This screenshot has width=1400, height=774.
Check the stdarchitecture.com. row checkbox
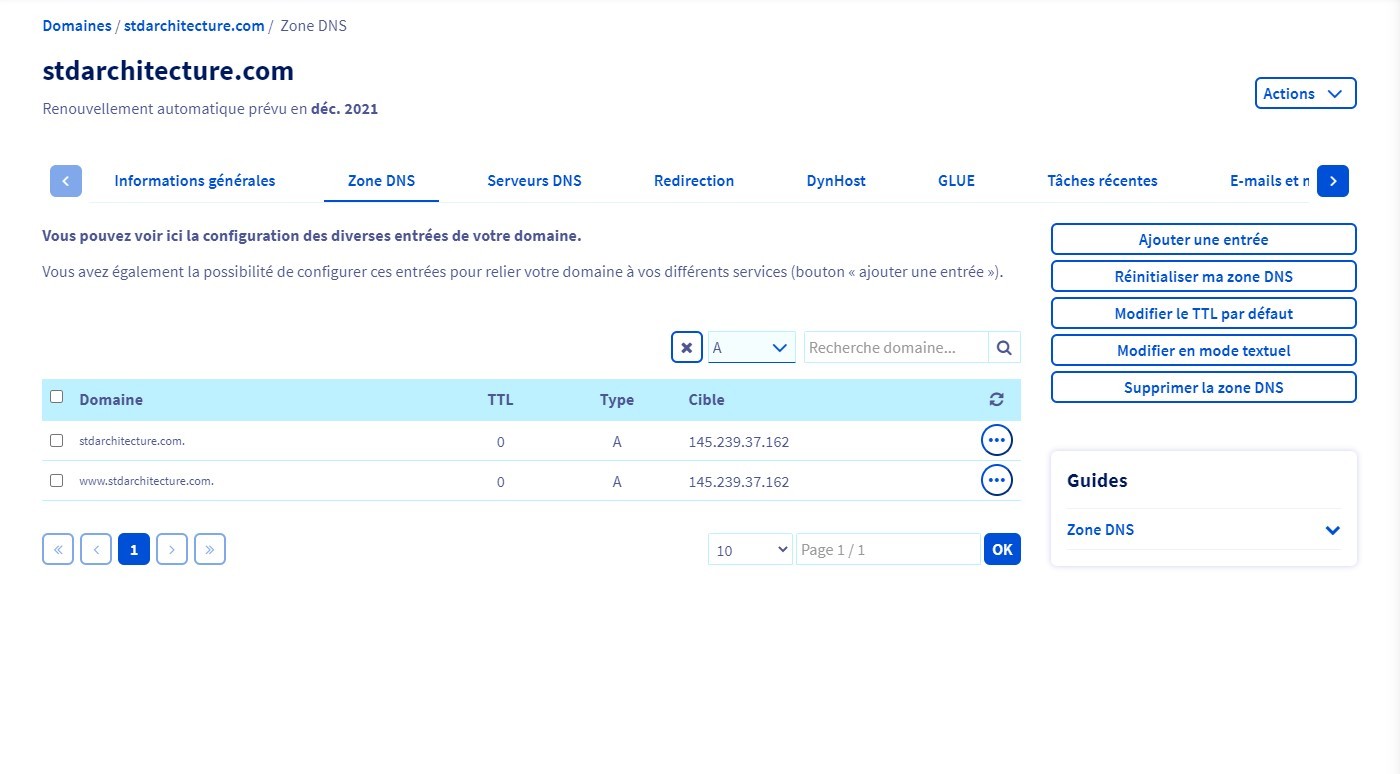[x=57, y=440]
